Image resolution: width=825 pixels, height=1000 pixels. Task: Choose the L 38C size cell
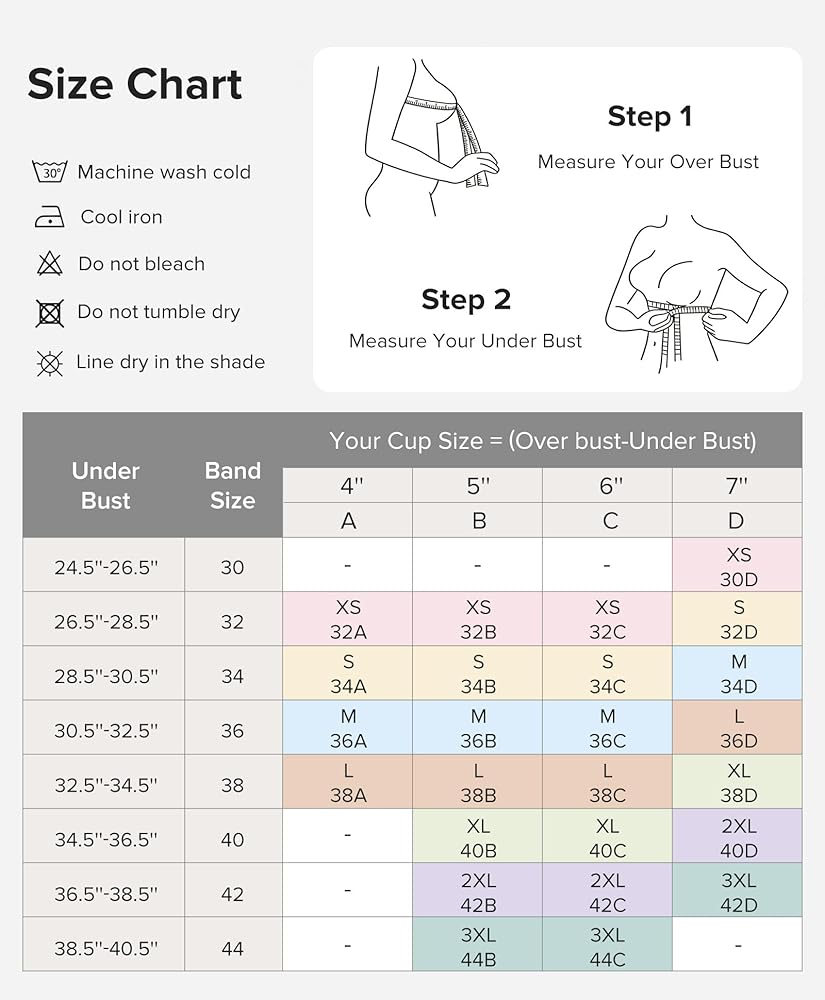click(x=607, y=782)
